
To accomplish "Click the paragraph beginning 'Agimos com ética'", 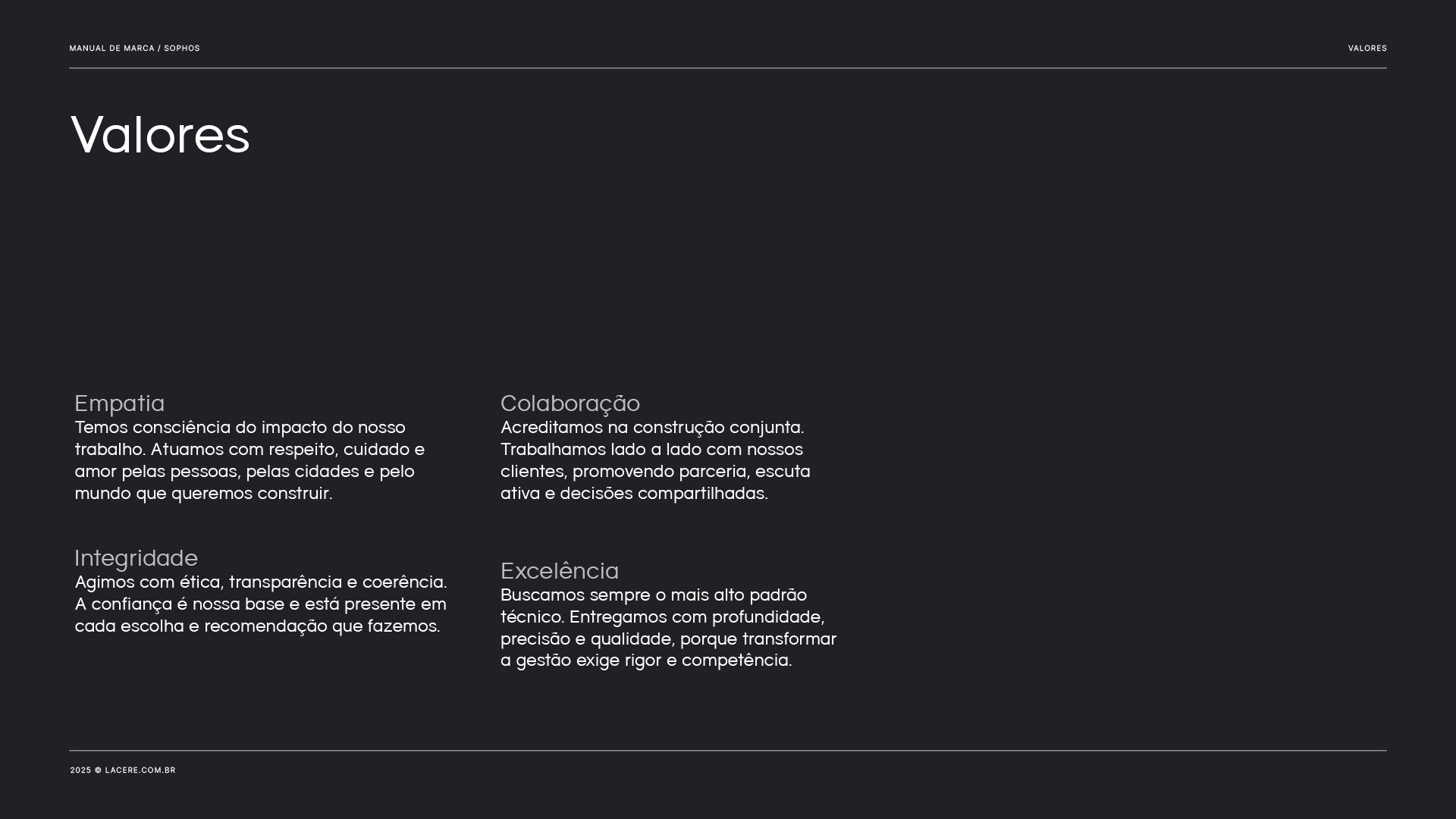I will [261, 604].
